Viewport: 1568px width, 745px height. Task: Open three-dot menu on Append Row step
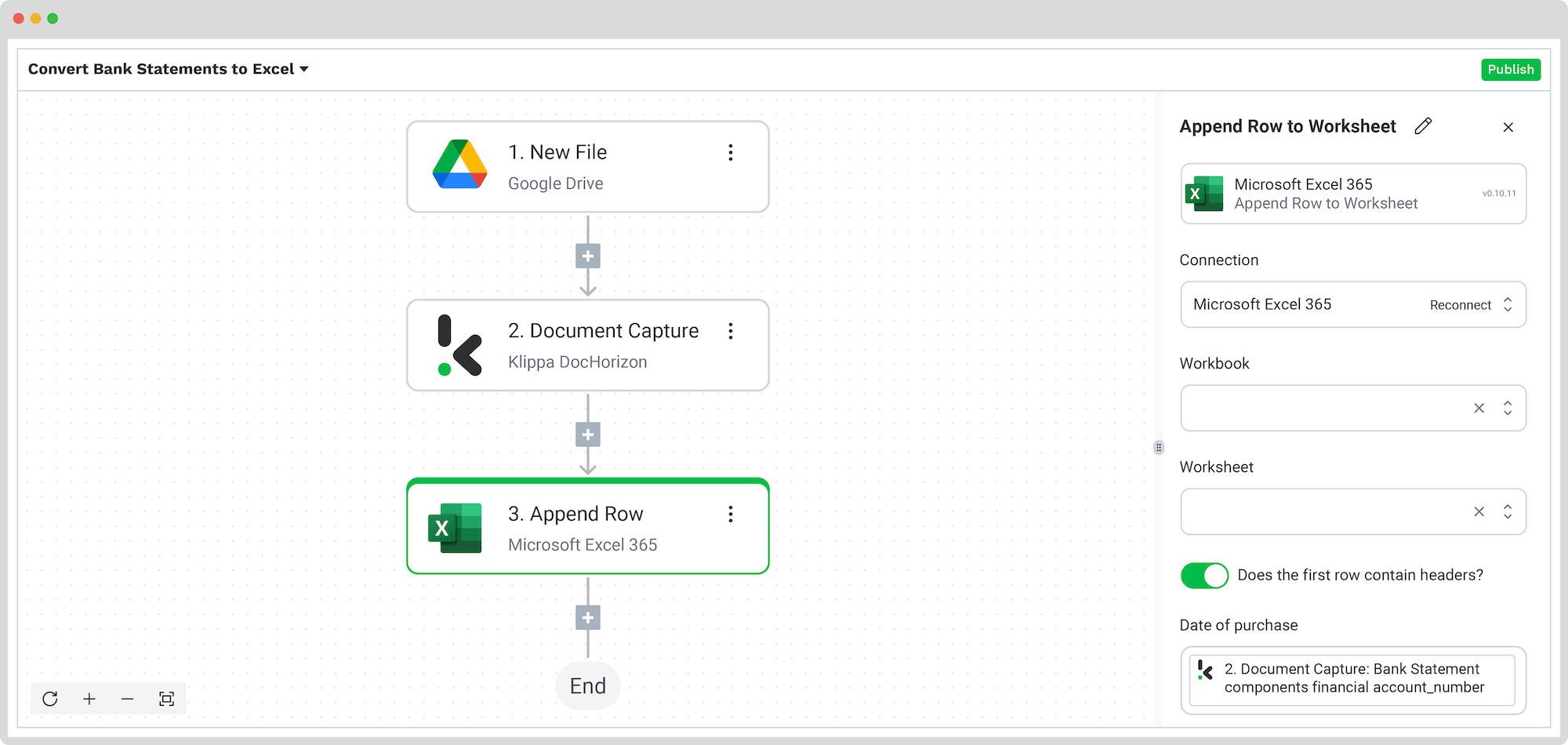coord(731,514)
